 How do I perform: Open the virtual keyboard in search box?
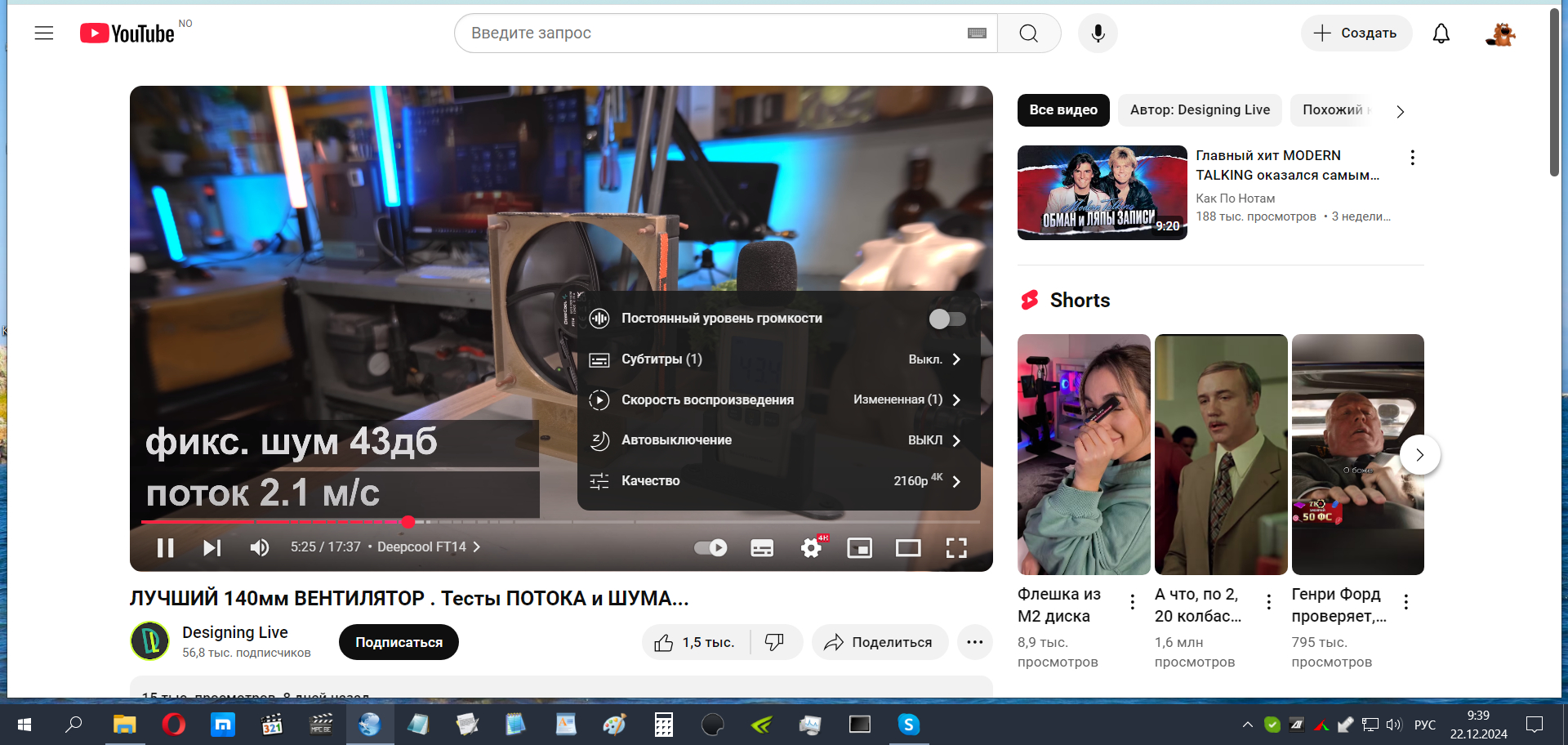(x=977, y=33)
